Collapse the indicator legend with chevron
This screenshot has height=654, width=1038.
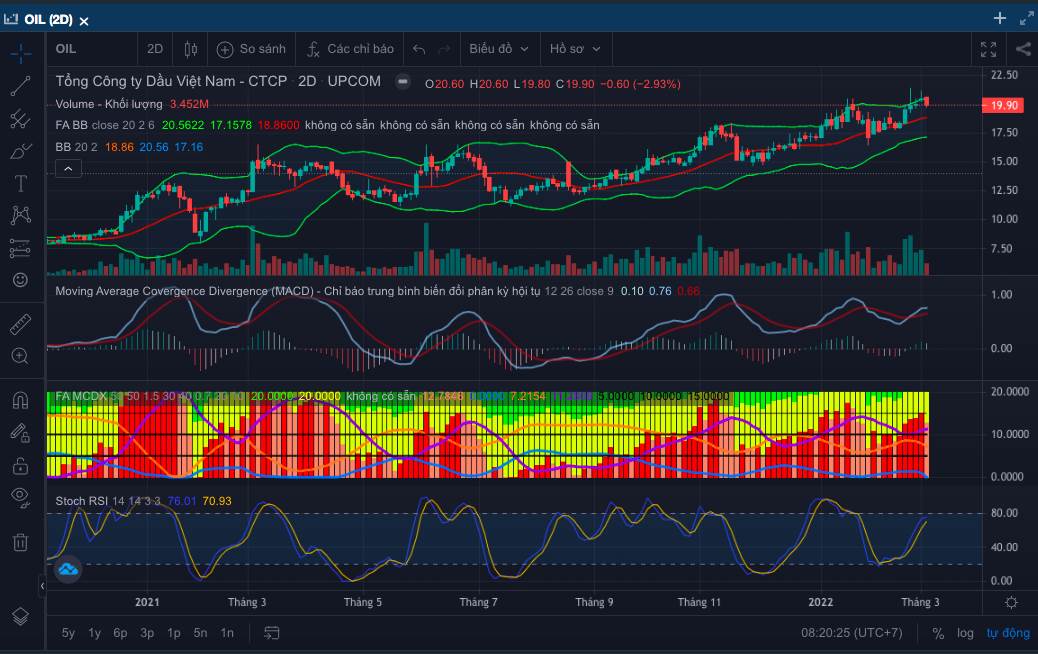tap(68, 169)
